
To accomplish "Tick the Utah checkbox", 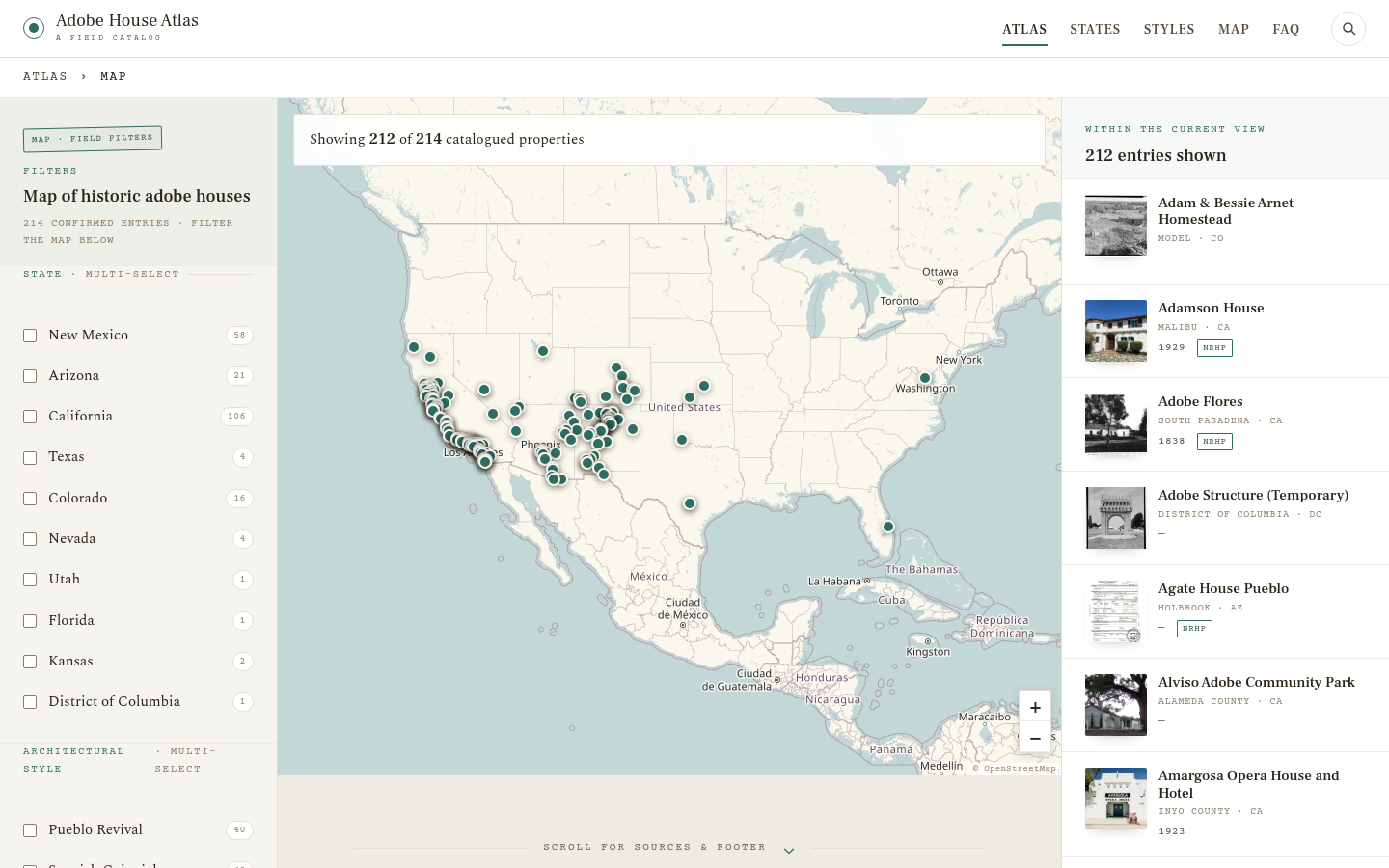I will (x=30, y=580).
